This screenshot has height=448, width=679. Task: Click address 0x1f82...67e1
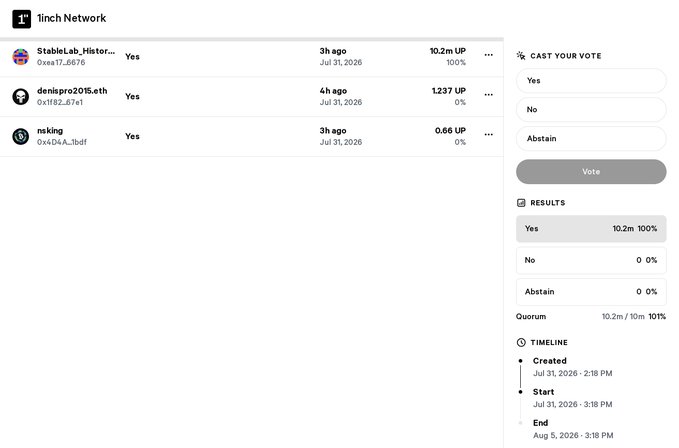pyautogui.click(x=60, y=102)
